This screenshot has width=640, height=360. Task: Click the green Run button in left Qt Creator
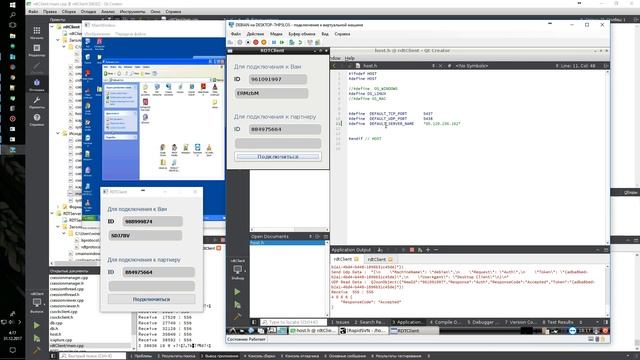[x=37, y=325]
